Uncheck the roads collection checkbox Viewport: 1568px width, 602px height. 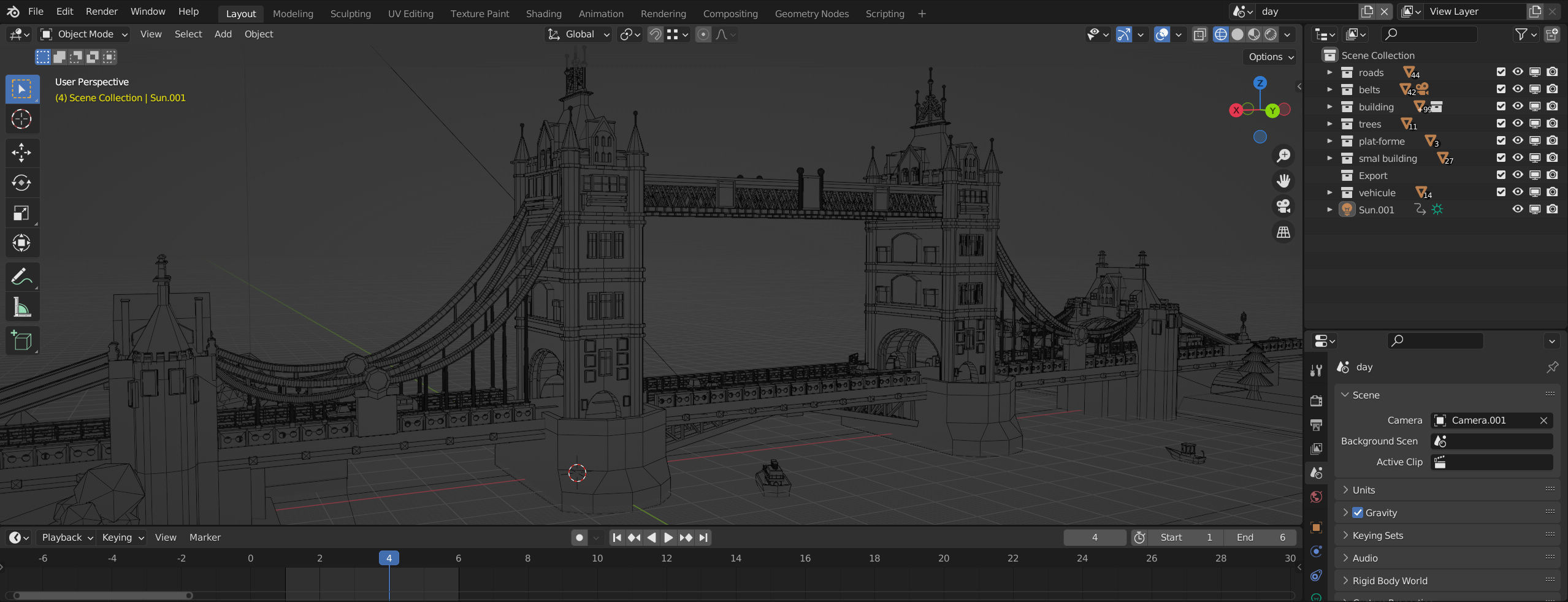1501,72
